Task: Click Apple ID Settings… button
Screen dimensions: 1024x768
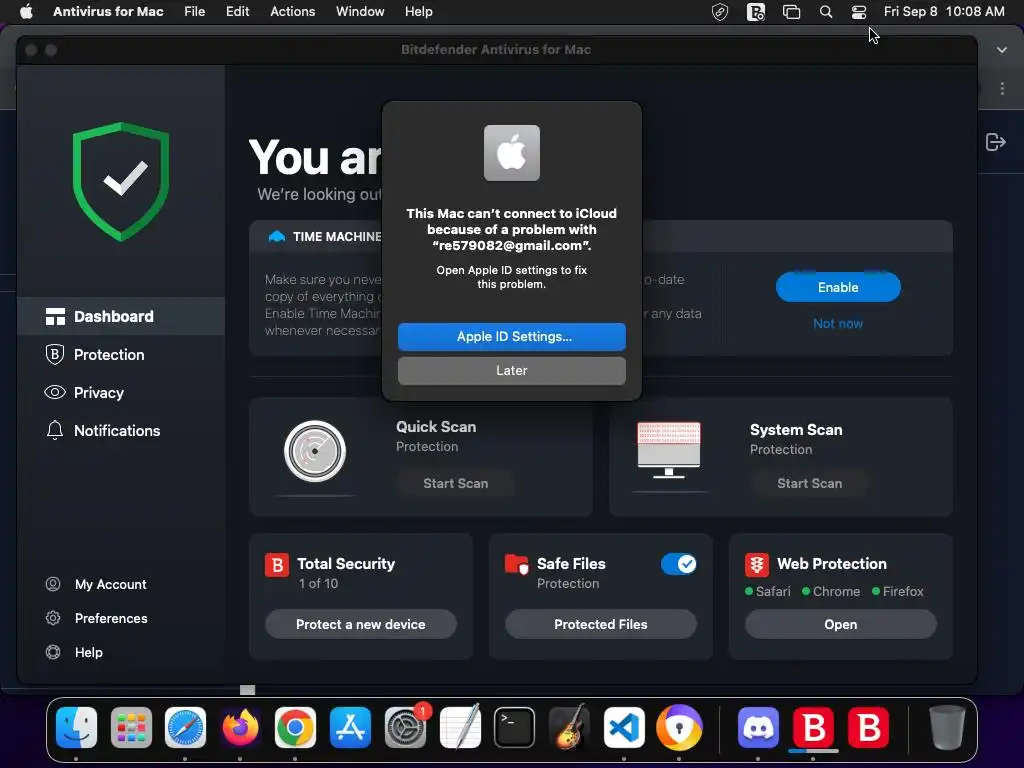Action: click(512, 336)
